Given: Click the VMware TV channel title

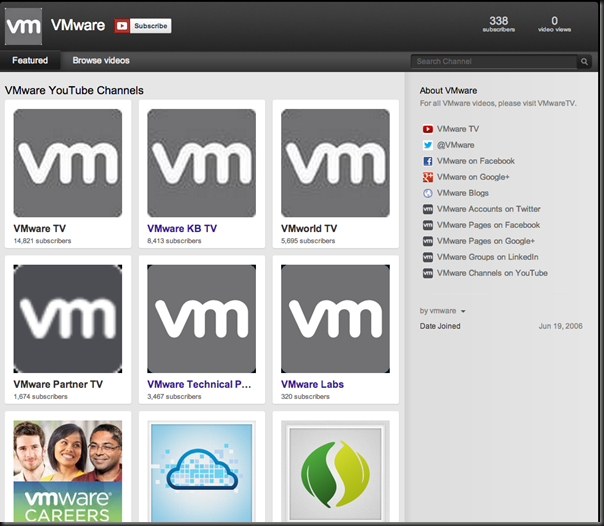Looking at the screenshot, I should [40, 229].
